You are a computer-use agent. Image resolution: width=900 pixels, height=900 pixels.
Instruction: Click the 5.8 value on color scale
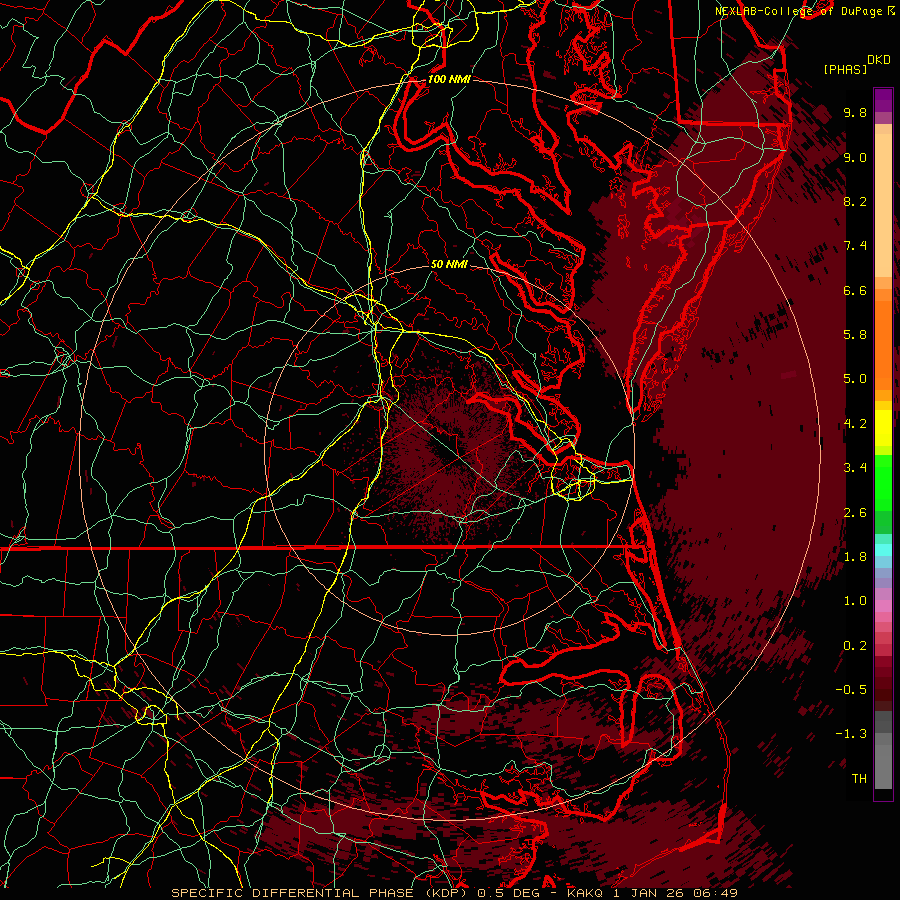pyautogui.click(x=855, y=335)
